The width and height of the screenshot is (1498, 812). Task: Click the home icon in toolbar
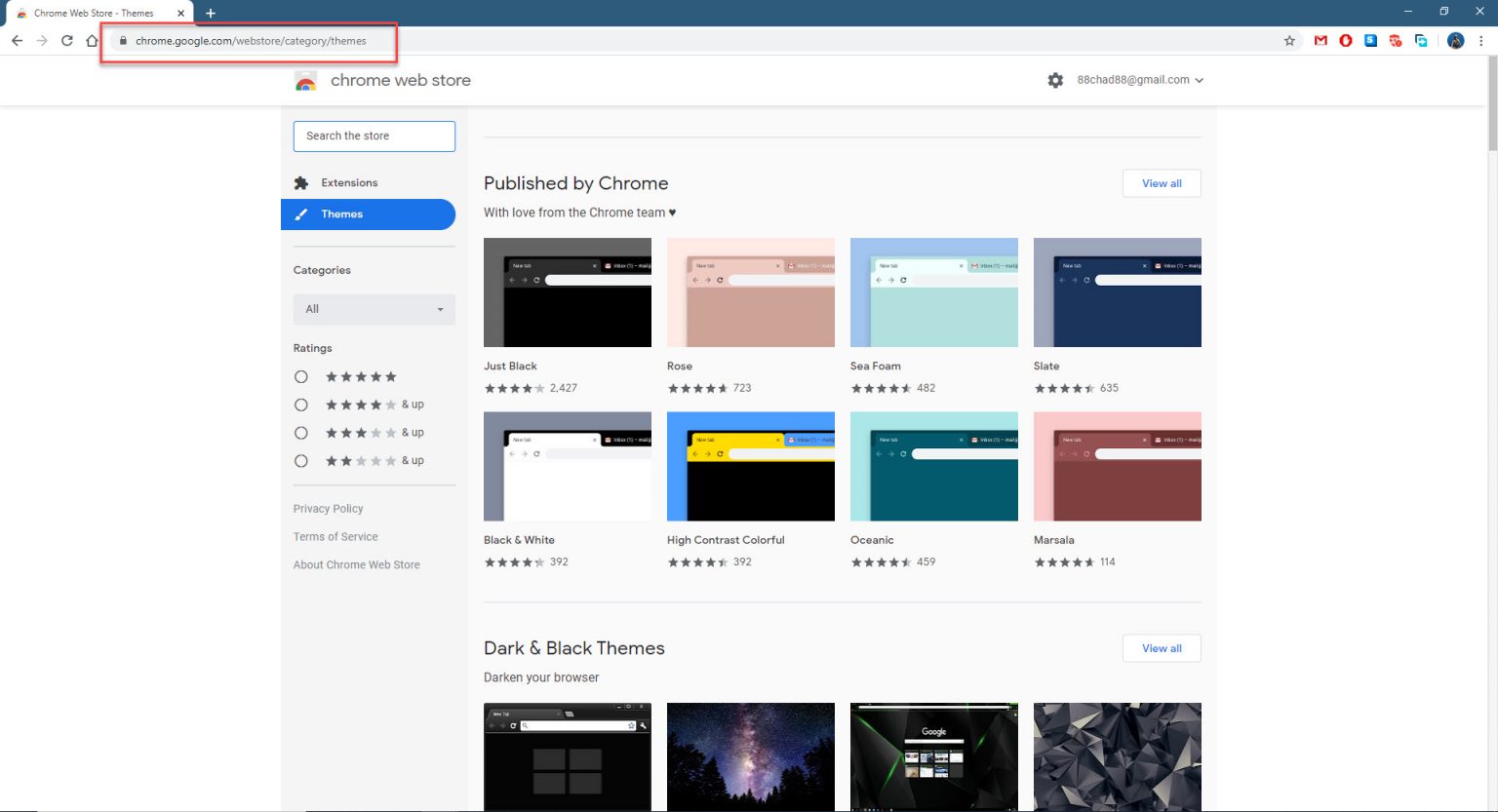click(x=92, y=41)
